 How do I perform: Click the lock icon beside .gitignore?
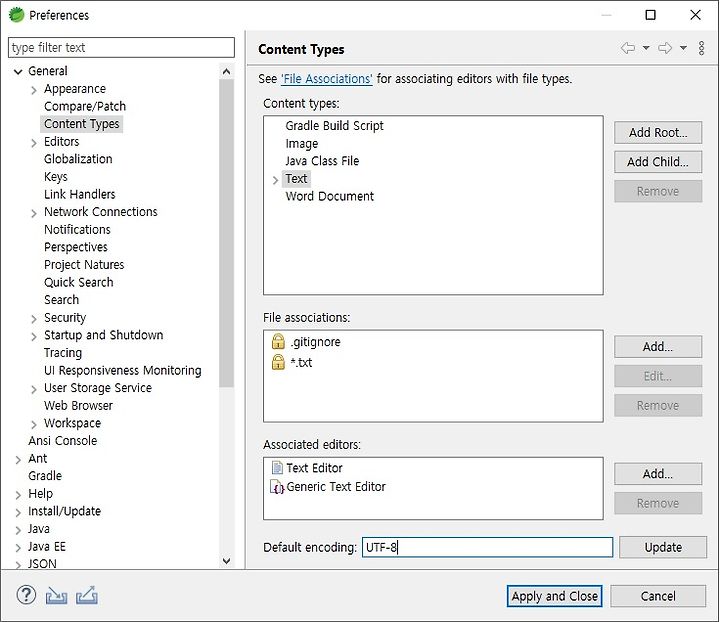[278, 342]
